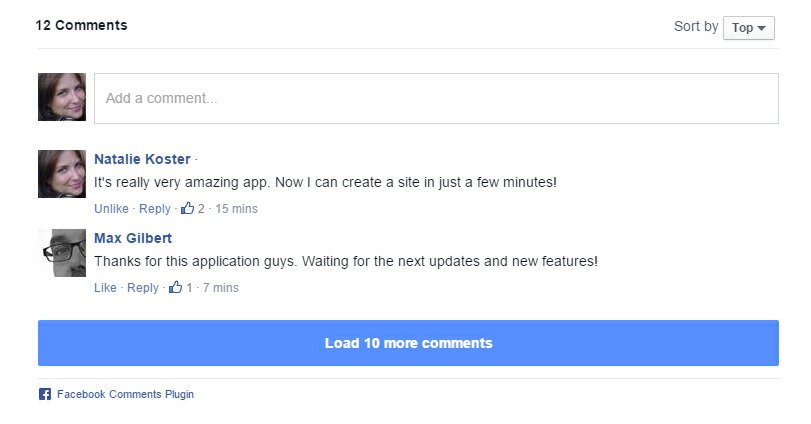811x424 pixels.
Task: Click your profile picture beside the comment box
Action: pyautogui.click(x=62, y=97)
